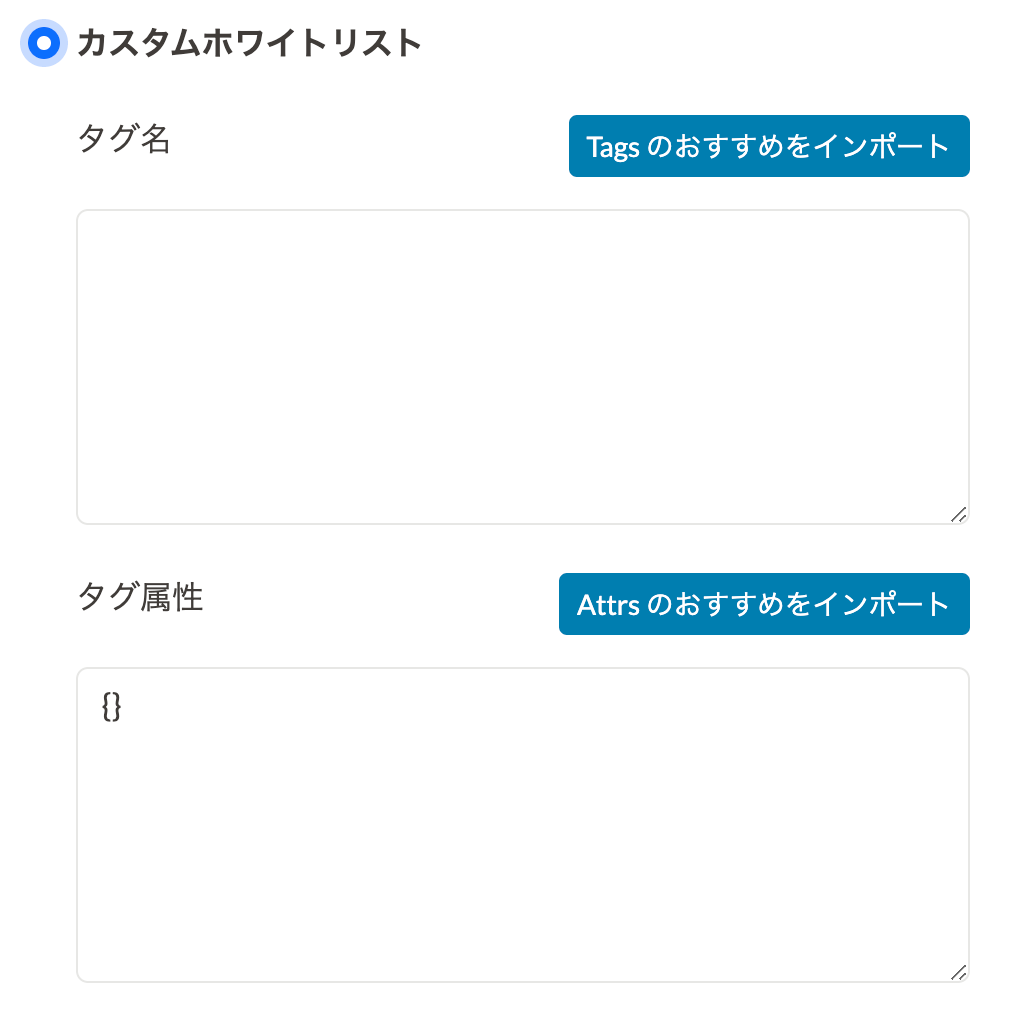The width and height of the screenshot is (1015, 1019).
Task: Focus the タグ名 text area
Action: pyautogui.click(x=522, y=366)
